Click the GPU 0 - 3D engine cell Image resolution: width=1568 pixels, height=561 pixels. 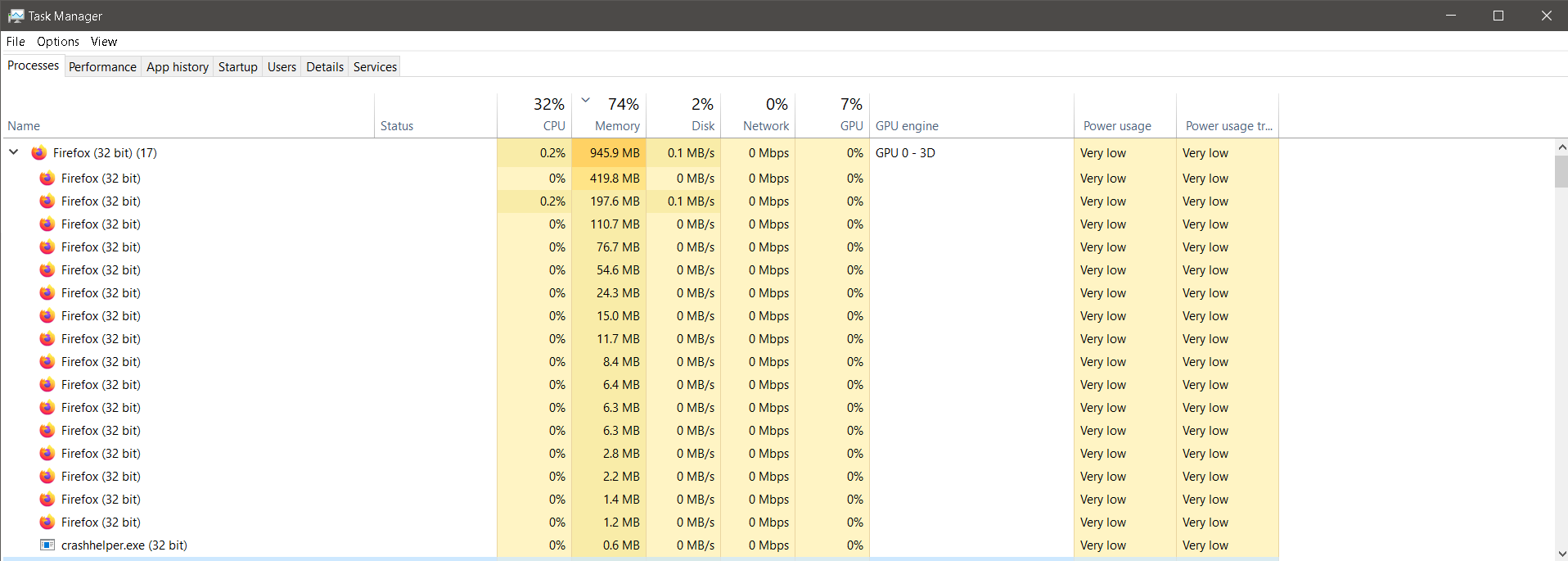pos(971,152)
